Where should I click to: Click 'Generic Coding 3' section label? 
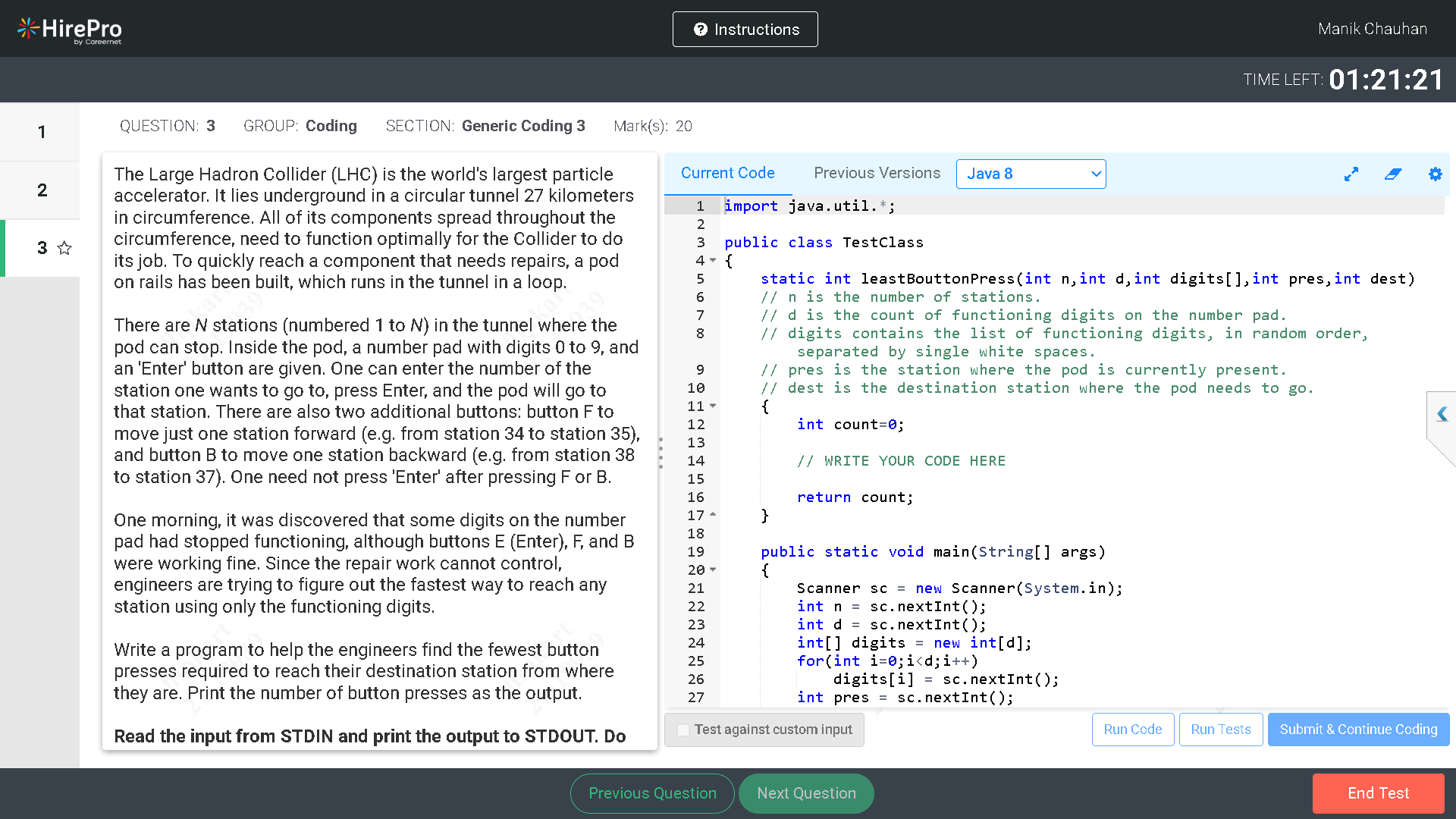pyautogui.click(x=523, y=126)
